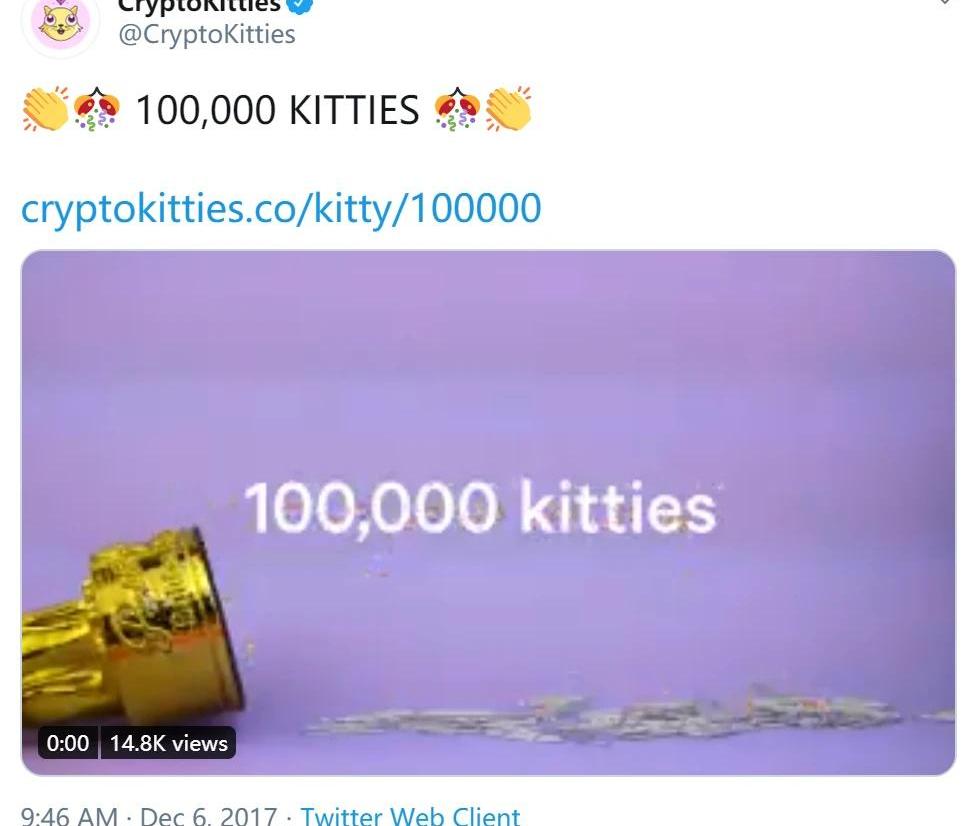Click the right confetti ball emoji
This screenshot has width=978, height=826.
pyautogui.click(x=457, y=109)
